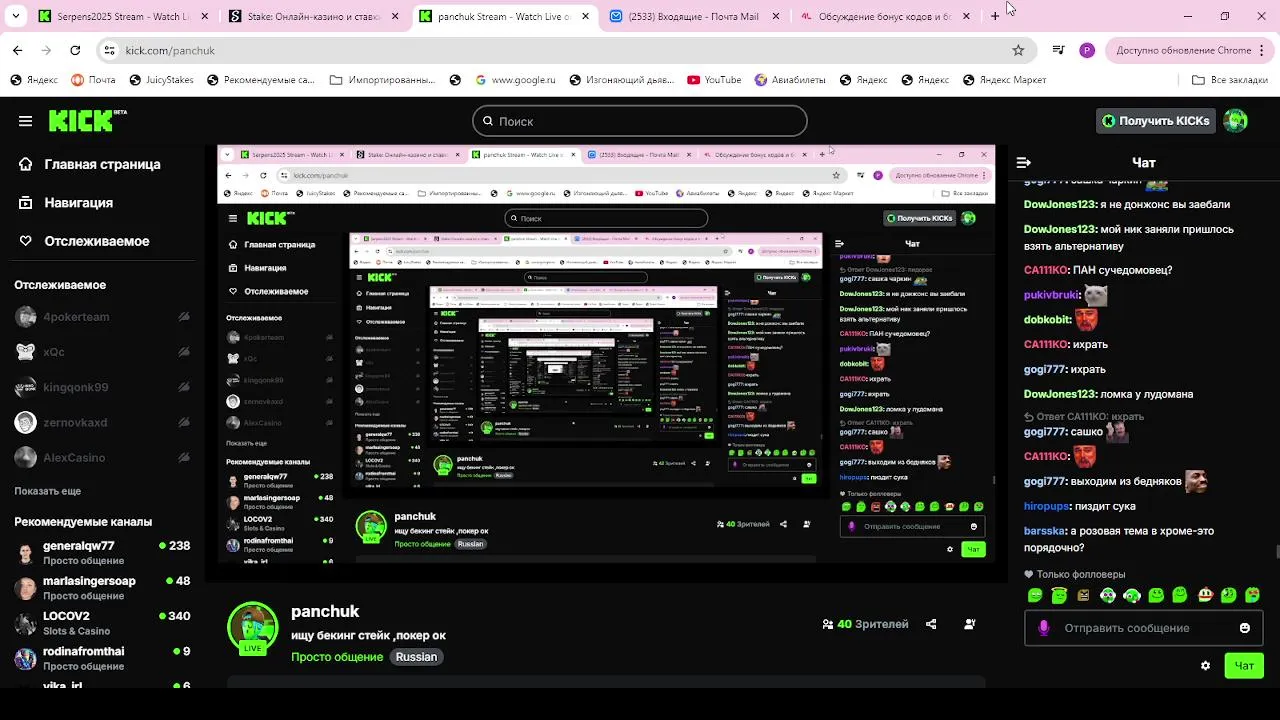Image resolution: width=1280 pixels, height=720 pixels.
Task: Open JuicyStakes bookmark
Action: [160, 80]
